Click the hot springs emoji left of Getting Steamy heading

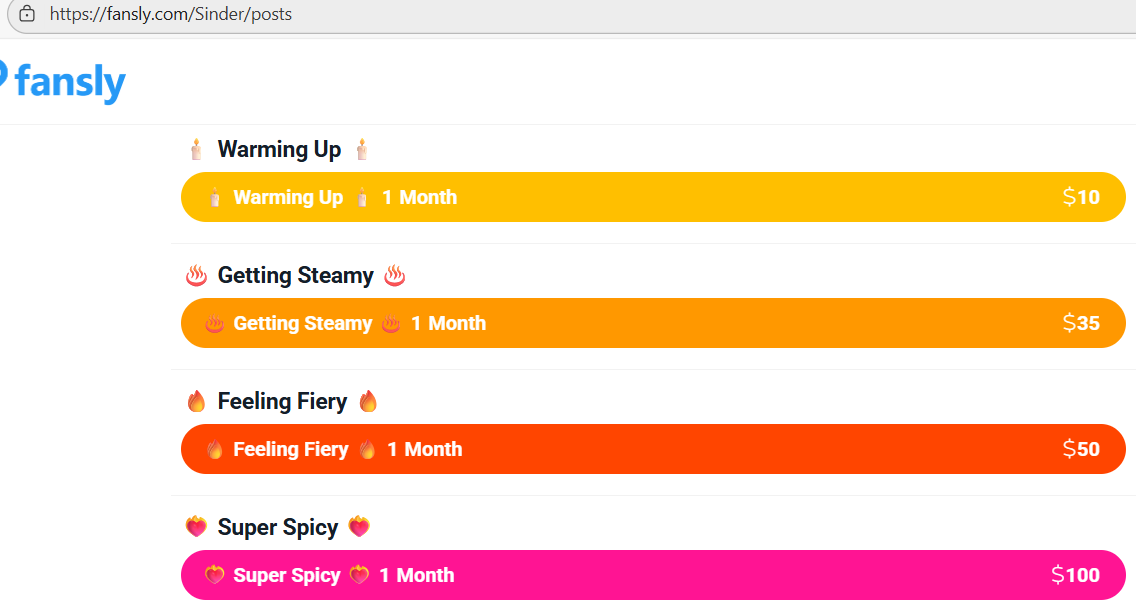click(x=196, y=275)
